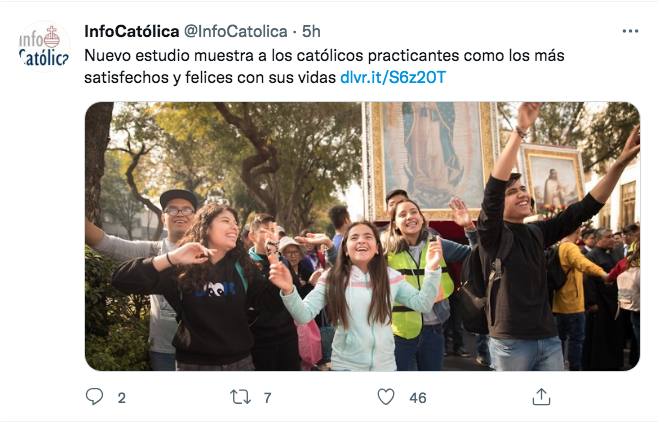
Task: Open the tweet via the 5h timestamp
Action: pos(311,31)
